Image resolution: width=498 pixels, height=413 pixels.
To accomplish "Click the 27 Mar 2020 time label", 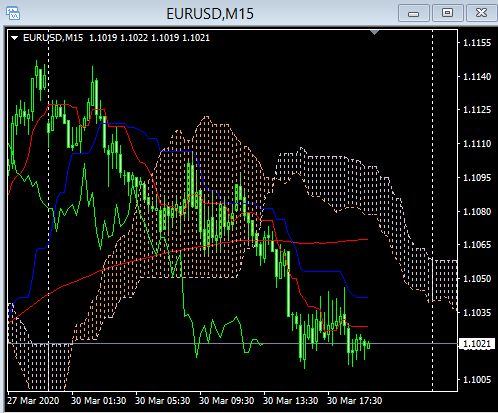I will pyautogui.click(x=33, y=400).
